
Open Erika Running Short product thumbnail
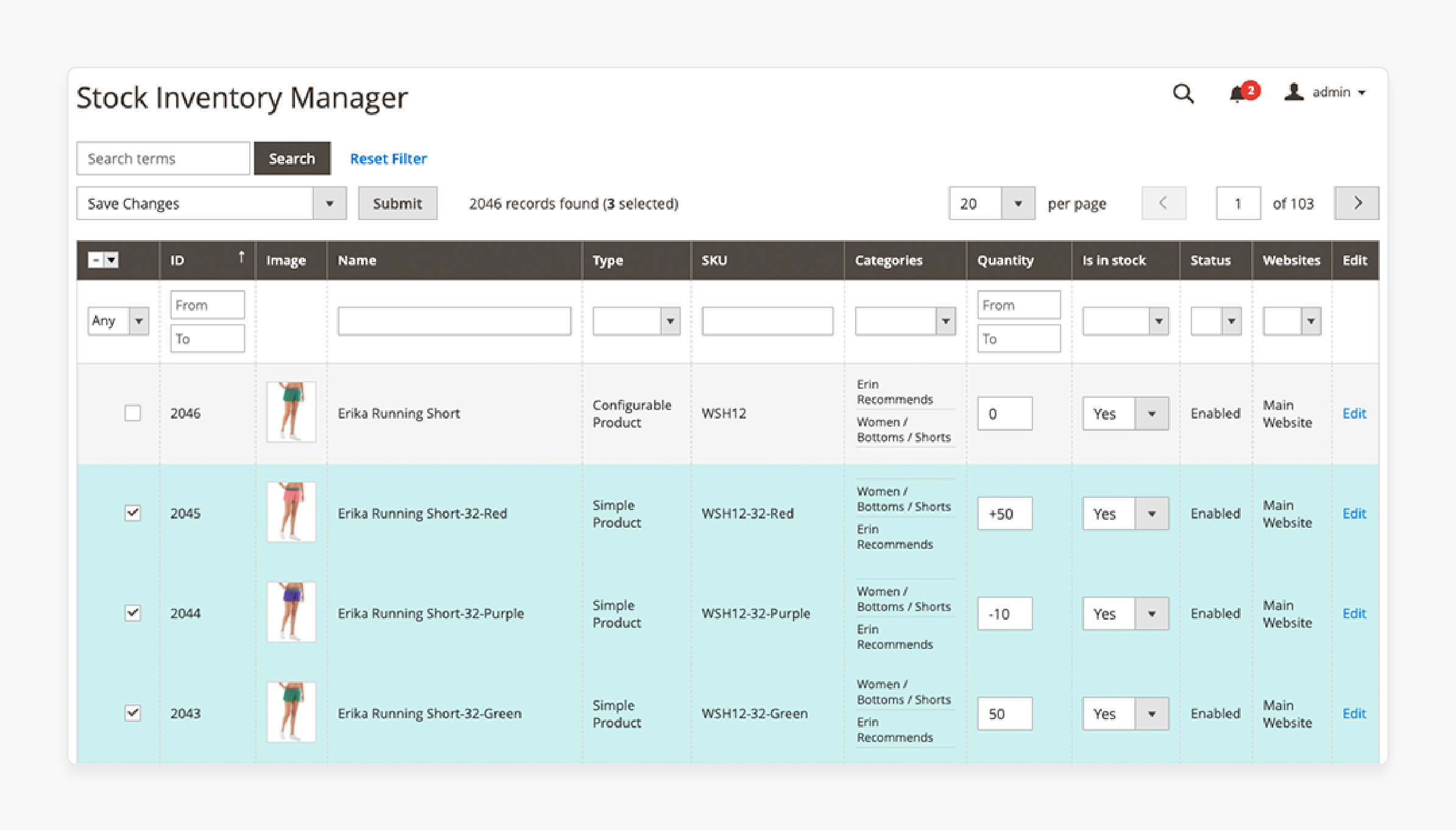tap(291, 412)
